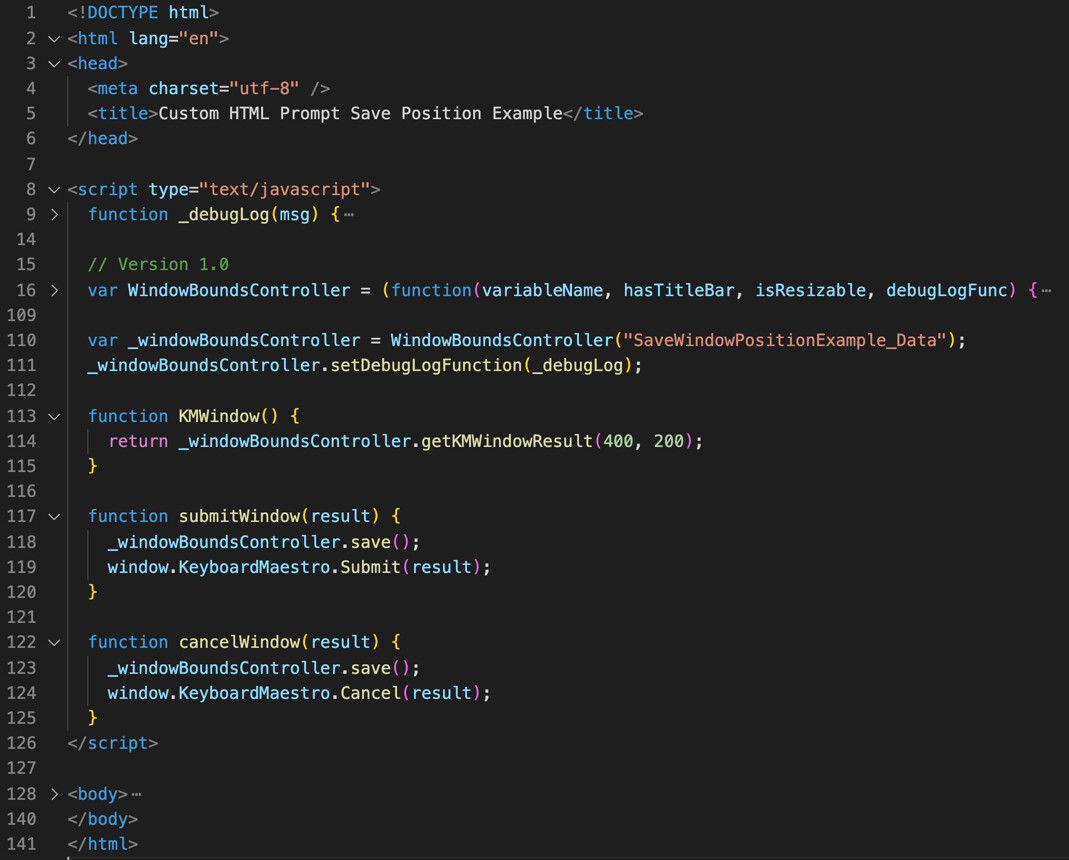Click the number 400 argument
Image resolution: width=1069 pixels, height=860 pixels.
point(618,441)
